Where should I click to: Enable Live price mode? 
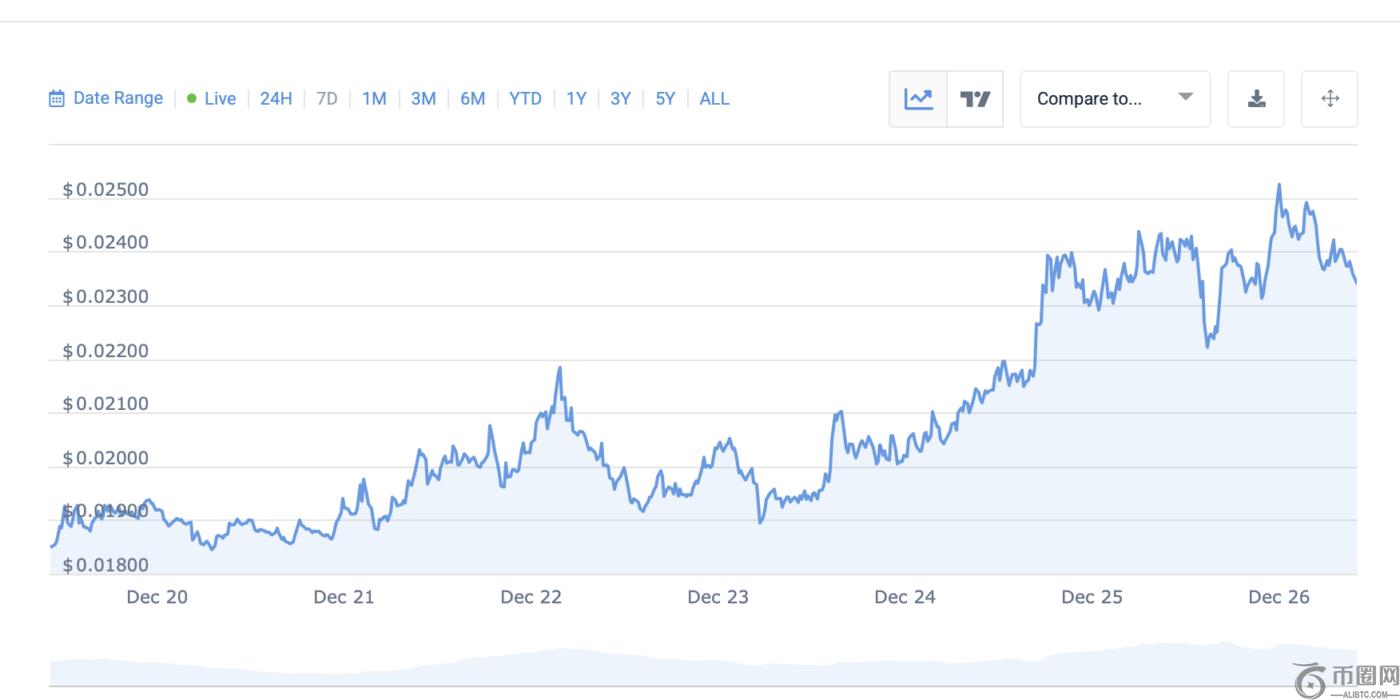220,98
